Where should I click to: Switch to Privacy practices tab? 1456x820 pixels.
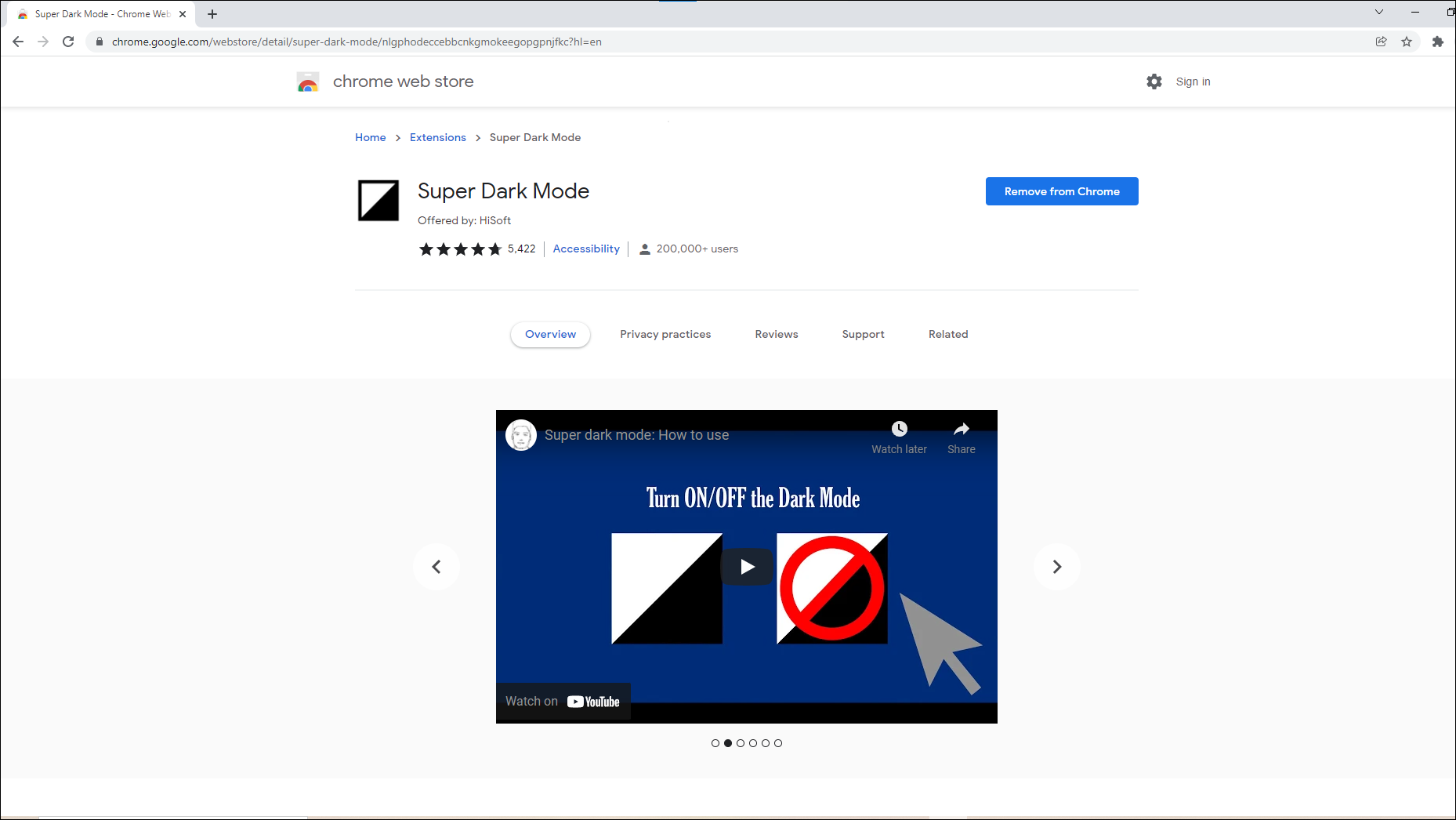(665, 334)
